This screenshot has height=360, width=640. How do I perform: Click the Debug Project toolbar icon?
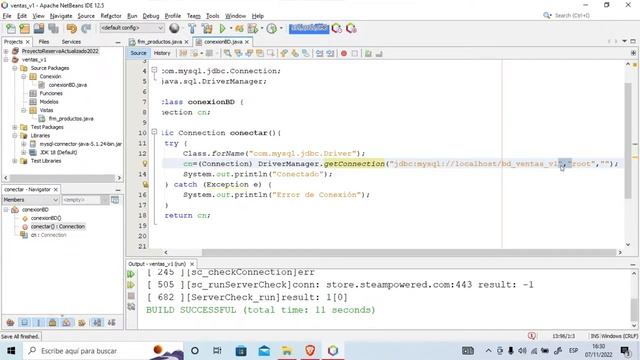(239, 29)
